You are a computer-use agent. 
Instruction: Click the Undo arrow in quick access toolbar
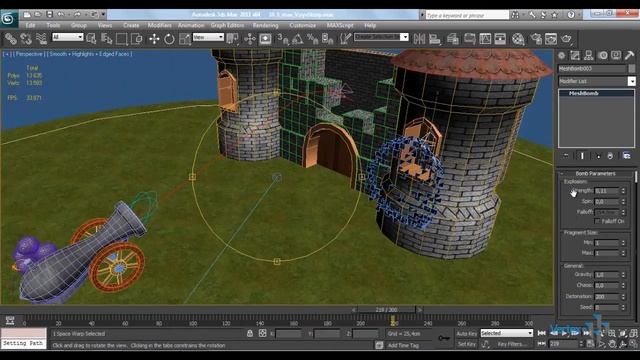coord(61,15)
